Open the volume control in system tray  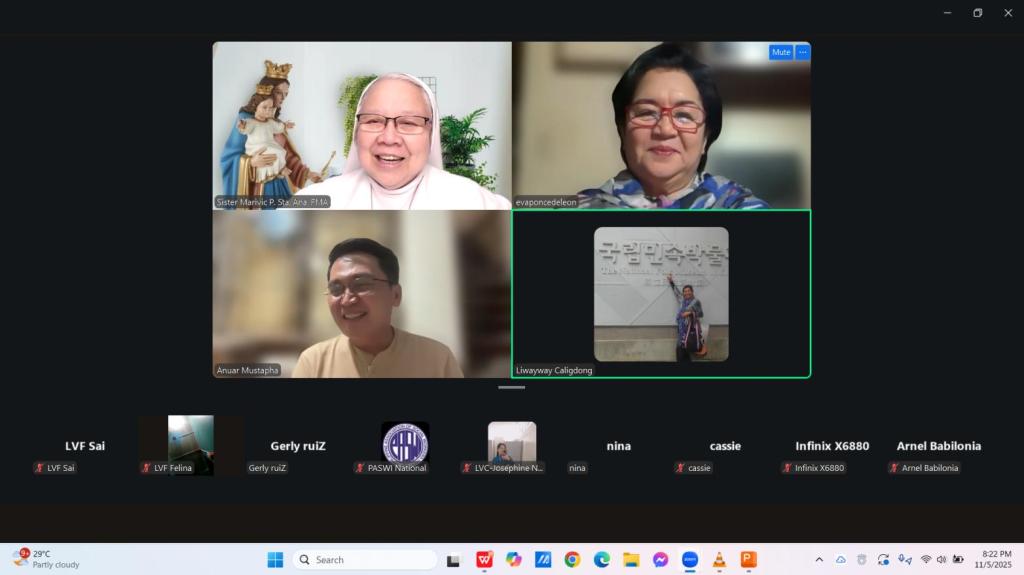[941, 560]
